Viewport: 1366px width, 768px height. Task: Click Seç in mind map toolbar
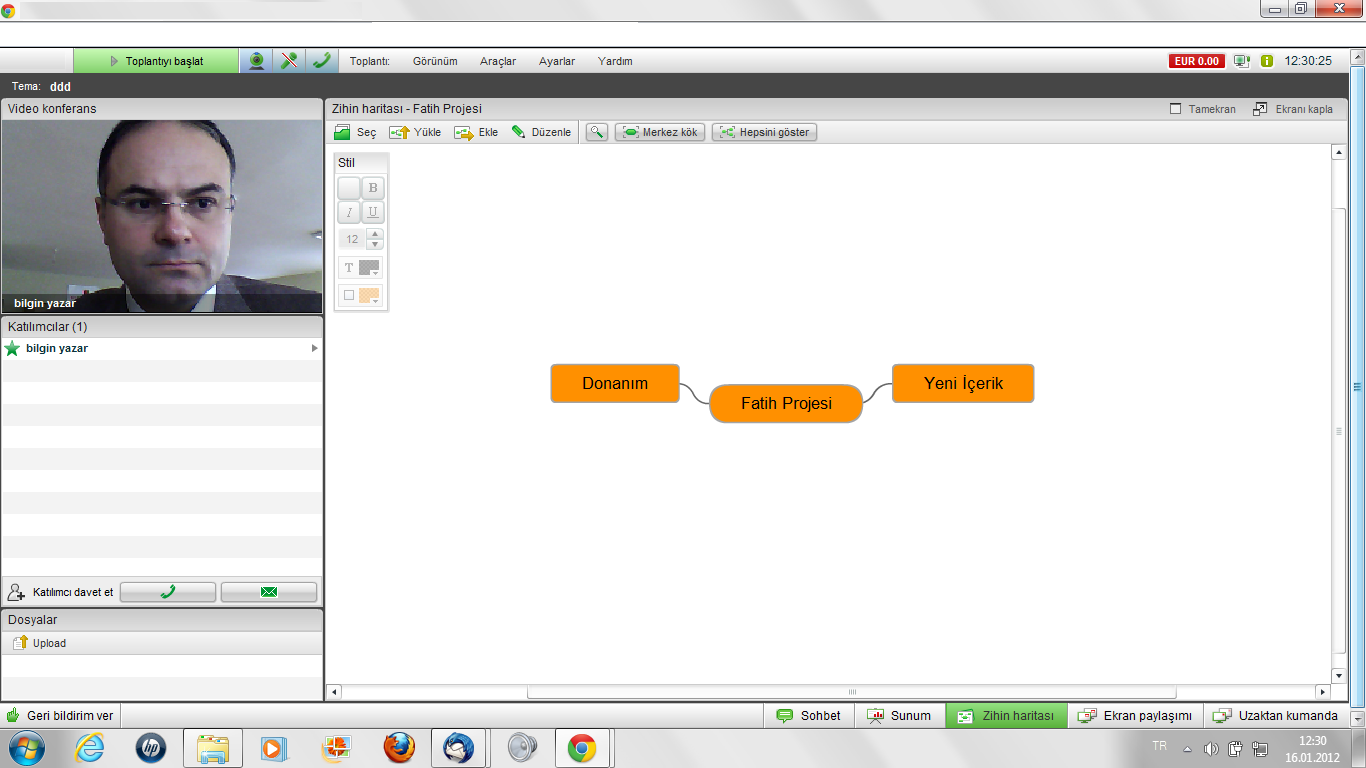point(355,132)
